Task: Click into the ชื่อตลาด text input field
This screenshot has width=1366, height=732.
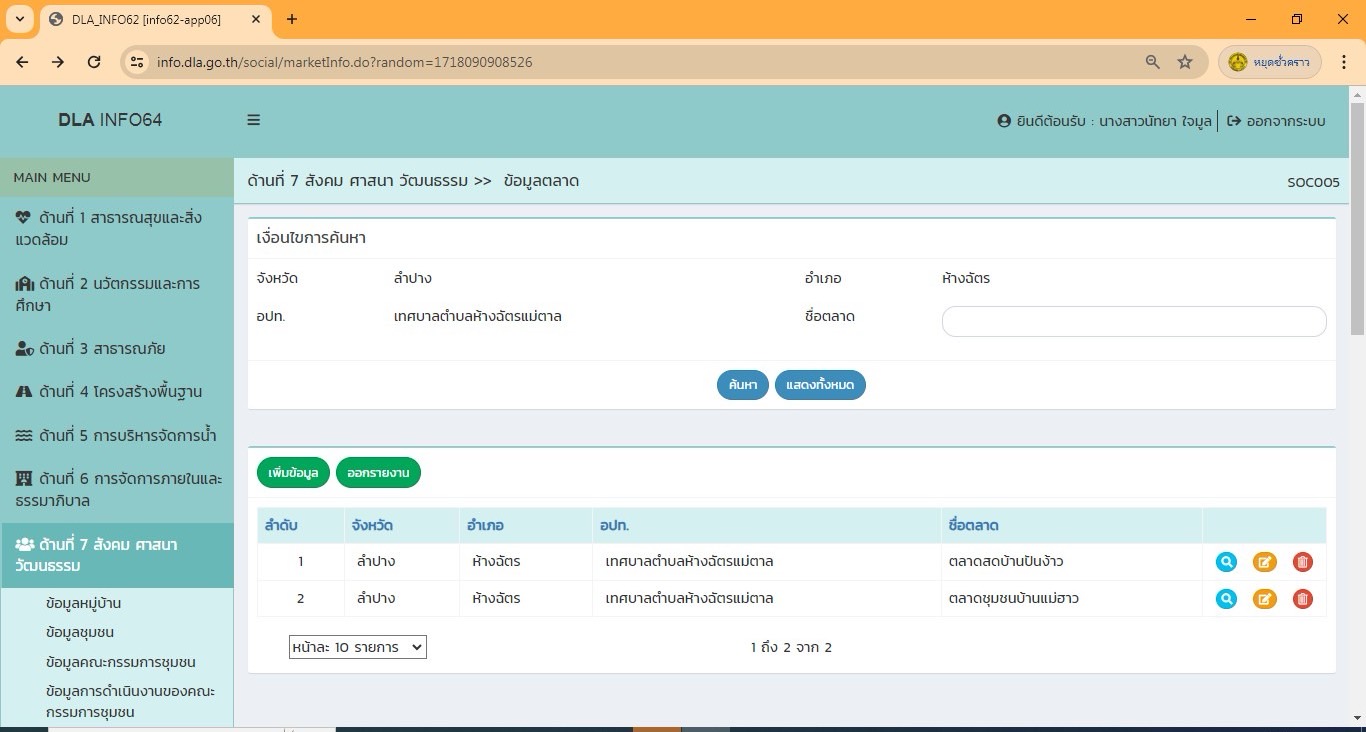Action: tap(1133, 321)
